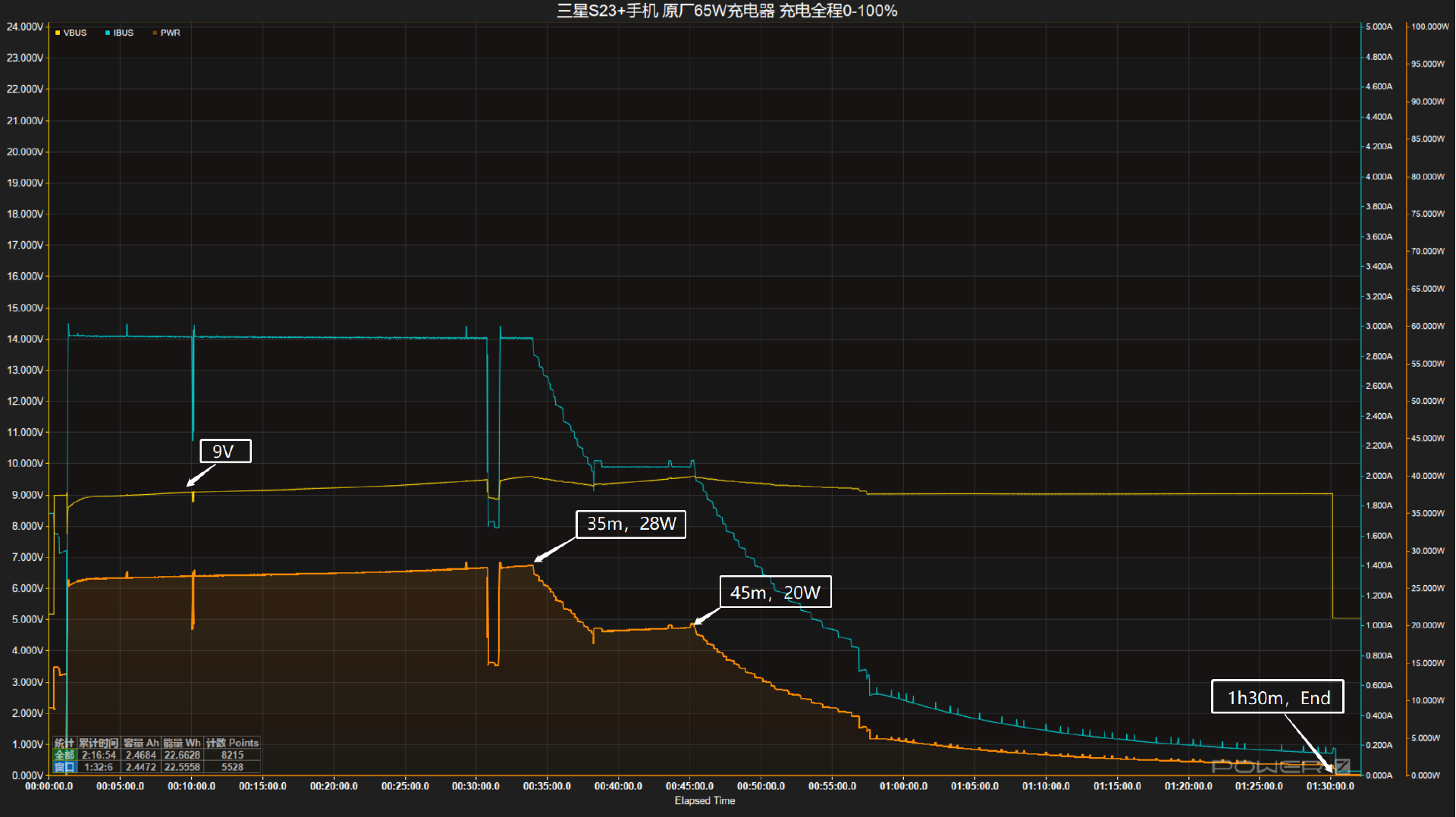Toggle the VBUS legend entry

coord(74,33)
